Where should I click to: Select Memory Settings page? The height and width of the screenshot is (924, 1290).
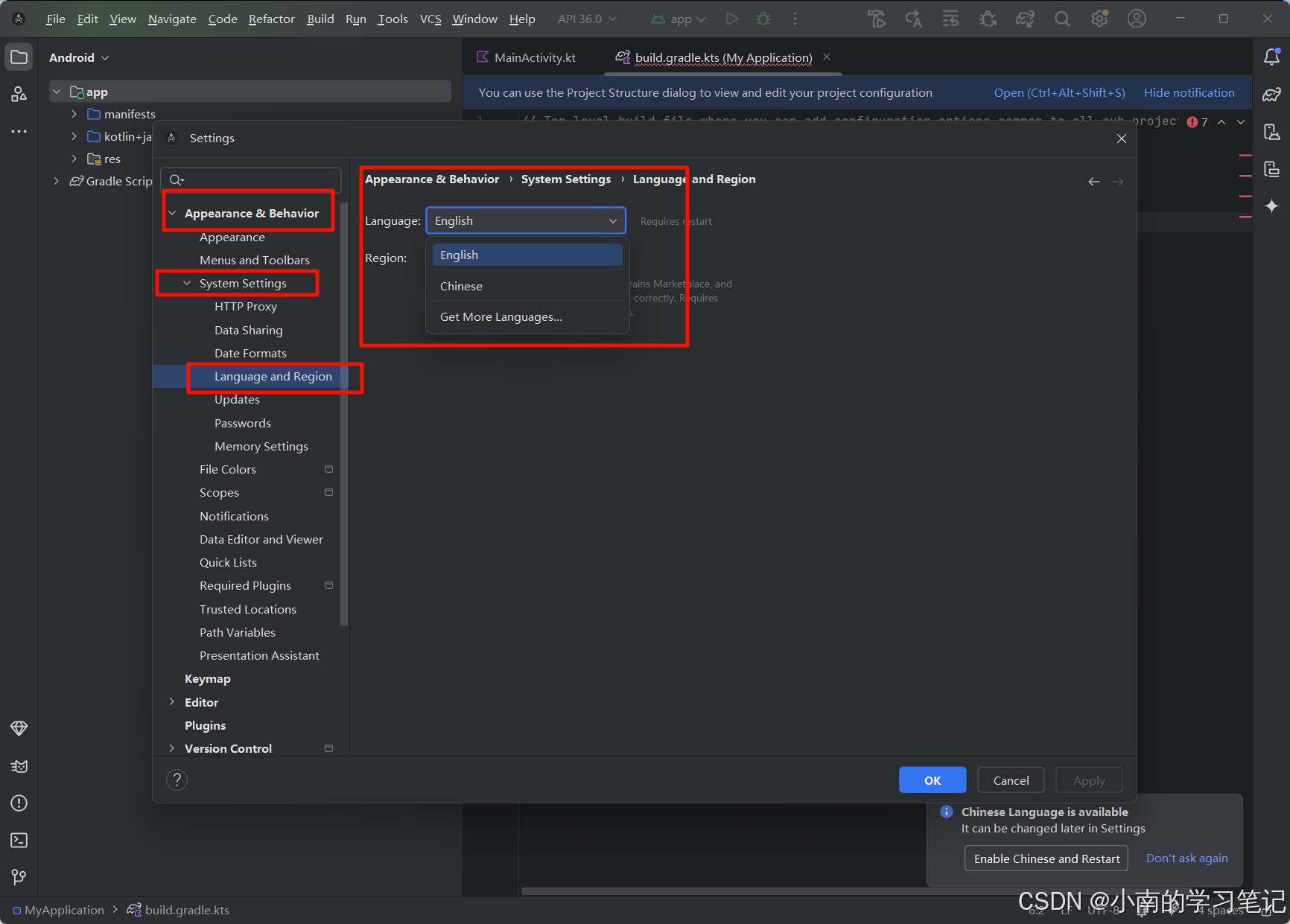(261, 447)
